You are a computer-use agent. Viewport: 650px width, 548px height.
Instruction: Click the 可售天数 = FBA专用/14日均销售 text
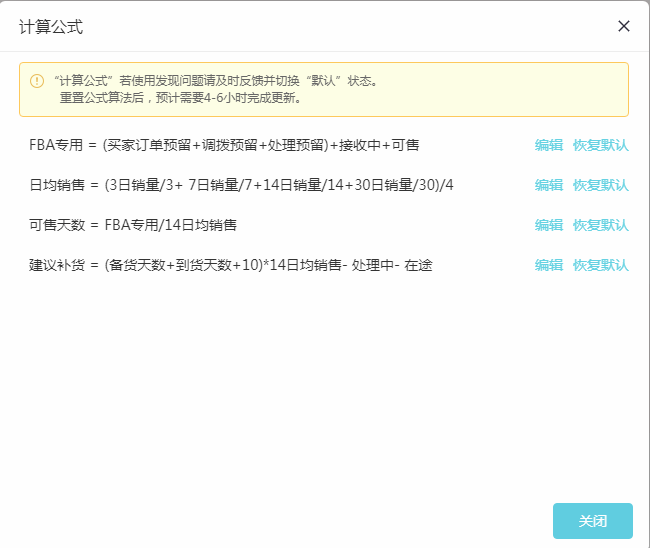[133, 225]
